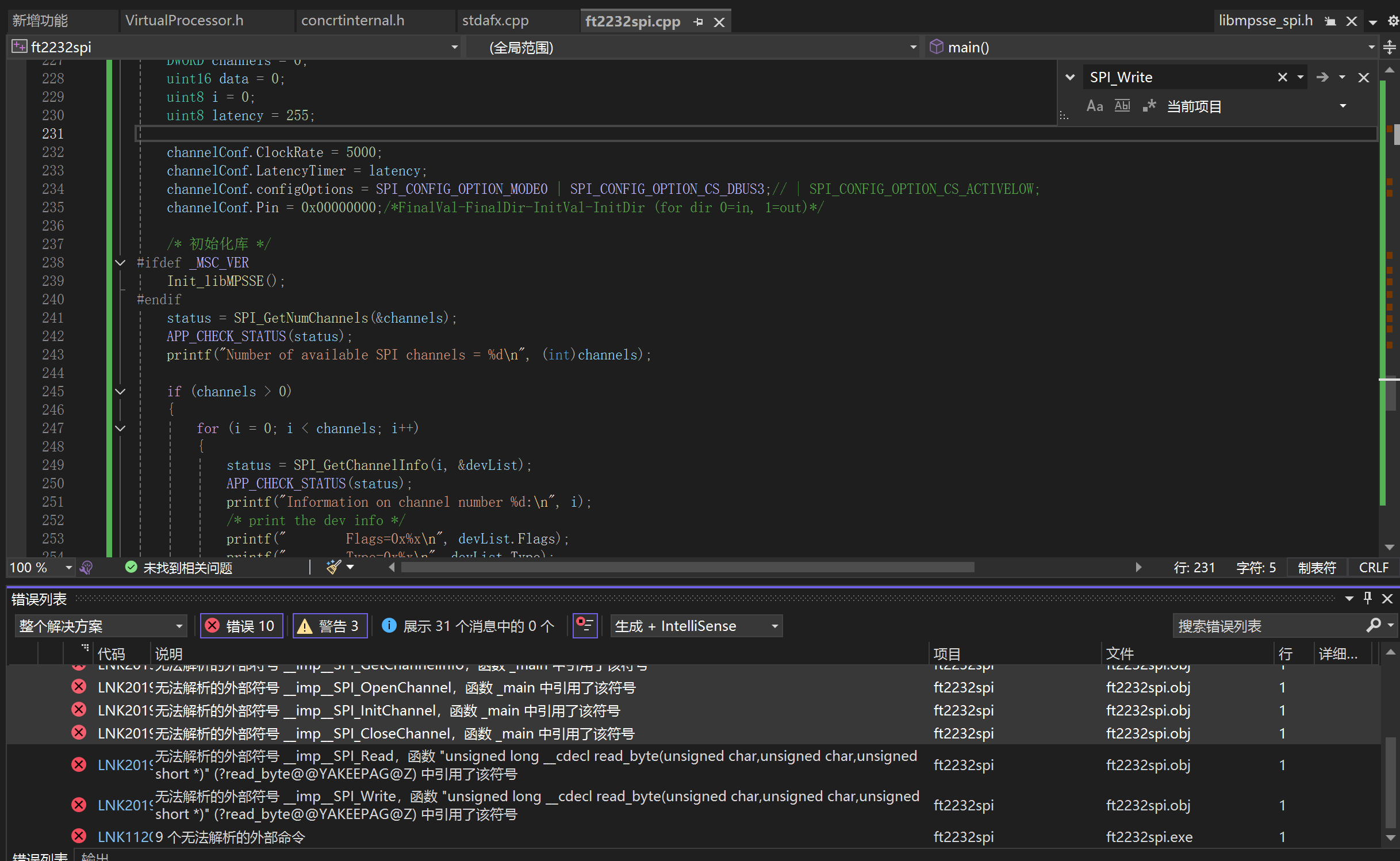
Task: Filter list by 错误 10 button
Action: click(241, 626)
